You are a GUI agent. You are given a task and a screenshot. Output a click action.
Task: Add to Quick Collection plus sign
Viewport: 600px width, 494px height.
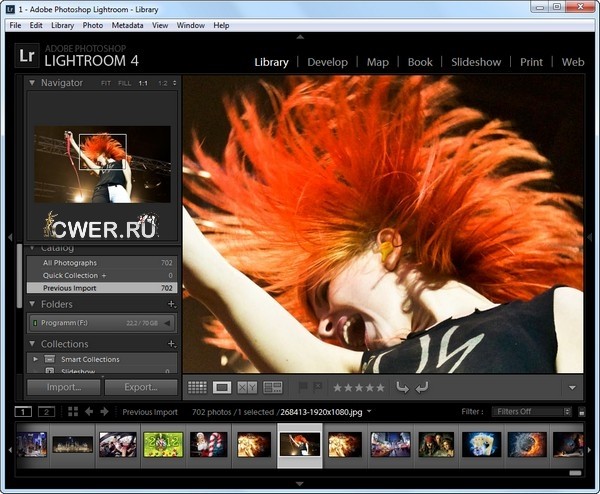[104, 276]
